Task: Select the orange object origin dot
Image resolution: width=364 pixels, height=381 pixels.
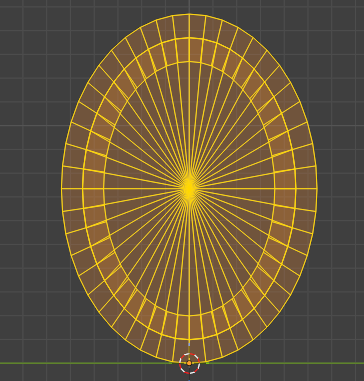Action: coord(189,363)
